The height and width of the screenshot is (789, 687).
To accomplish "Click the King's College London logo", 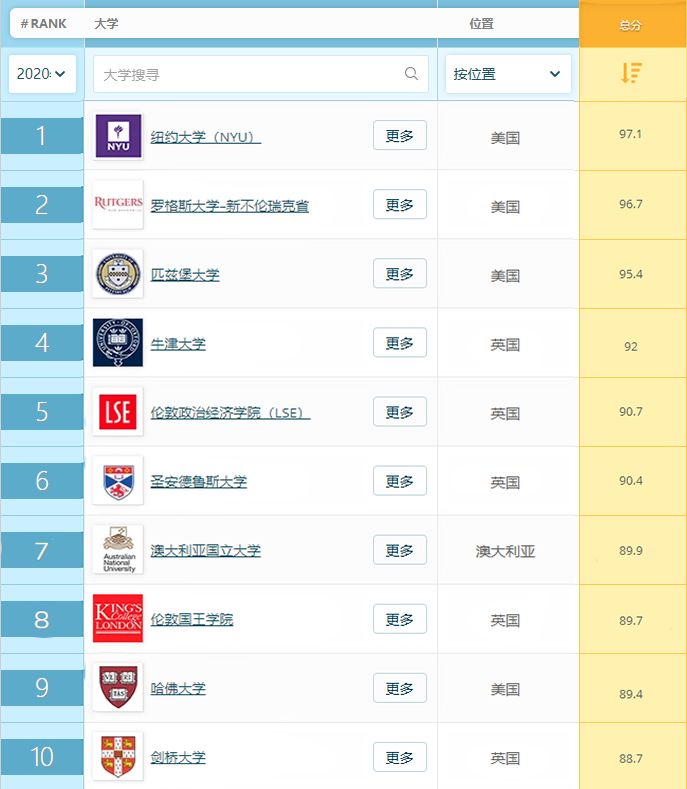I will [118, 618].
